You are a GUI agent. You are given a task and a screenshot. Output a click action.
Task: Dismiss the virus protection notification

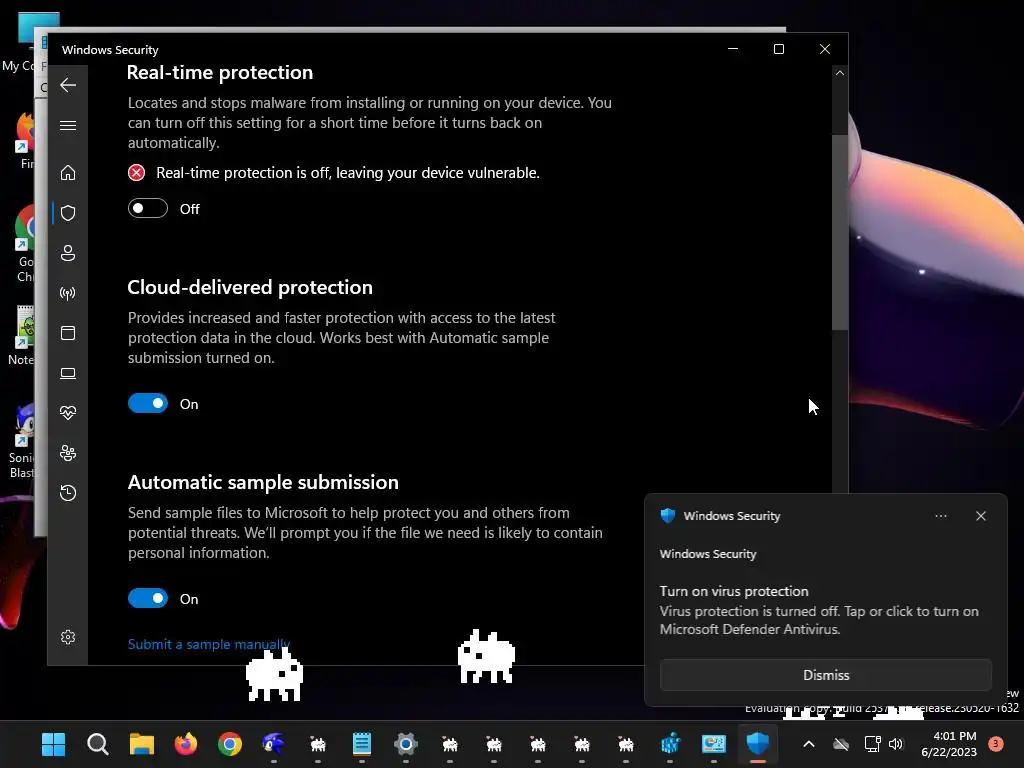pyautogui.click(x=825, y=675)
